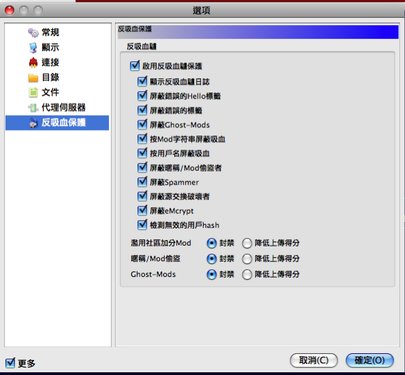Toggle 屏蔽錯誤的標籤 checkbox
Image resolution: width=405 pixels, height=375 pixels.
tap(142, 110)
